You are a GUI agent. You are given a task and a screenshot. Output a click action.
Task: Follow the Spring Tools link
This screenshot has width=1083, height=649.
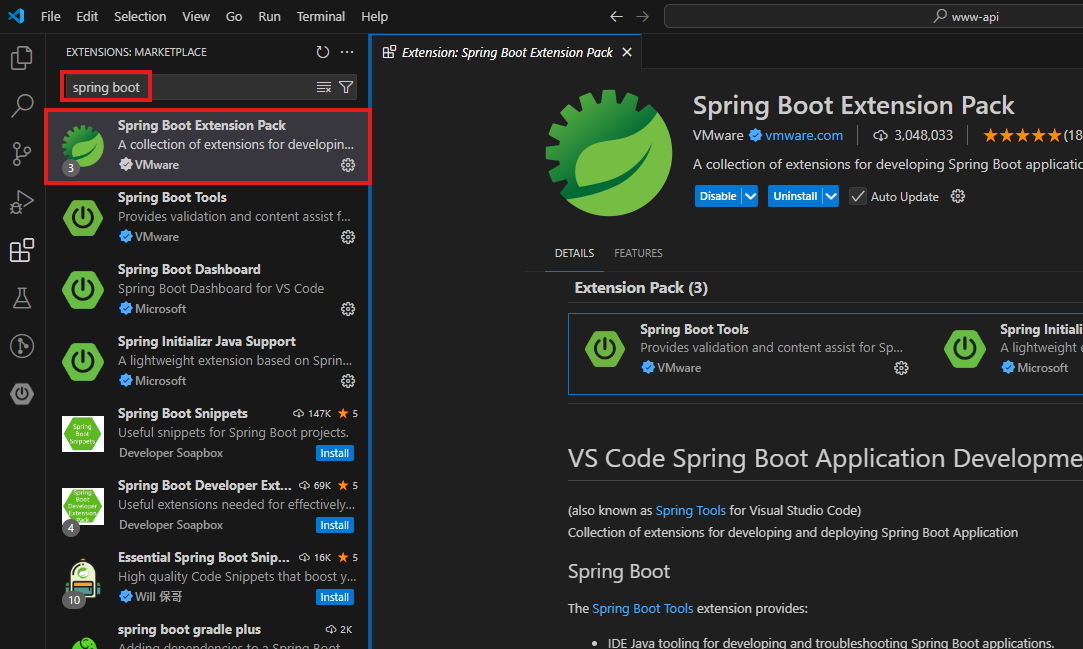click(x=691, y=510)
